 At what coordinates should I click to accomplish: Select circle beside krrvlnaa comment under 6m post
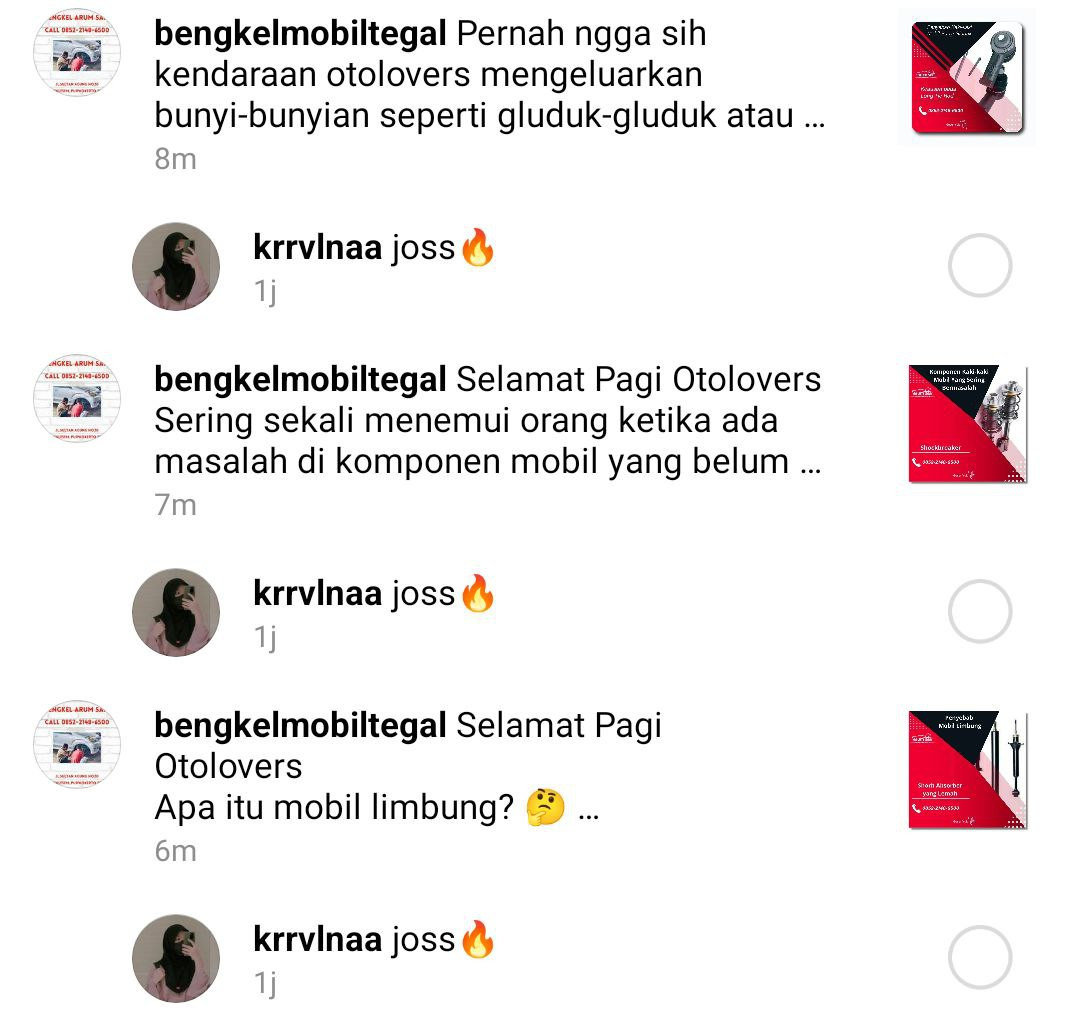(x=980, y=958)
